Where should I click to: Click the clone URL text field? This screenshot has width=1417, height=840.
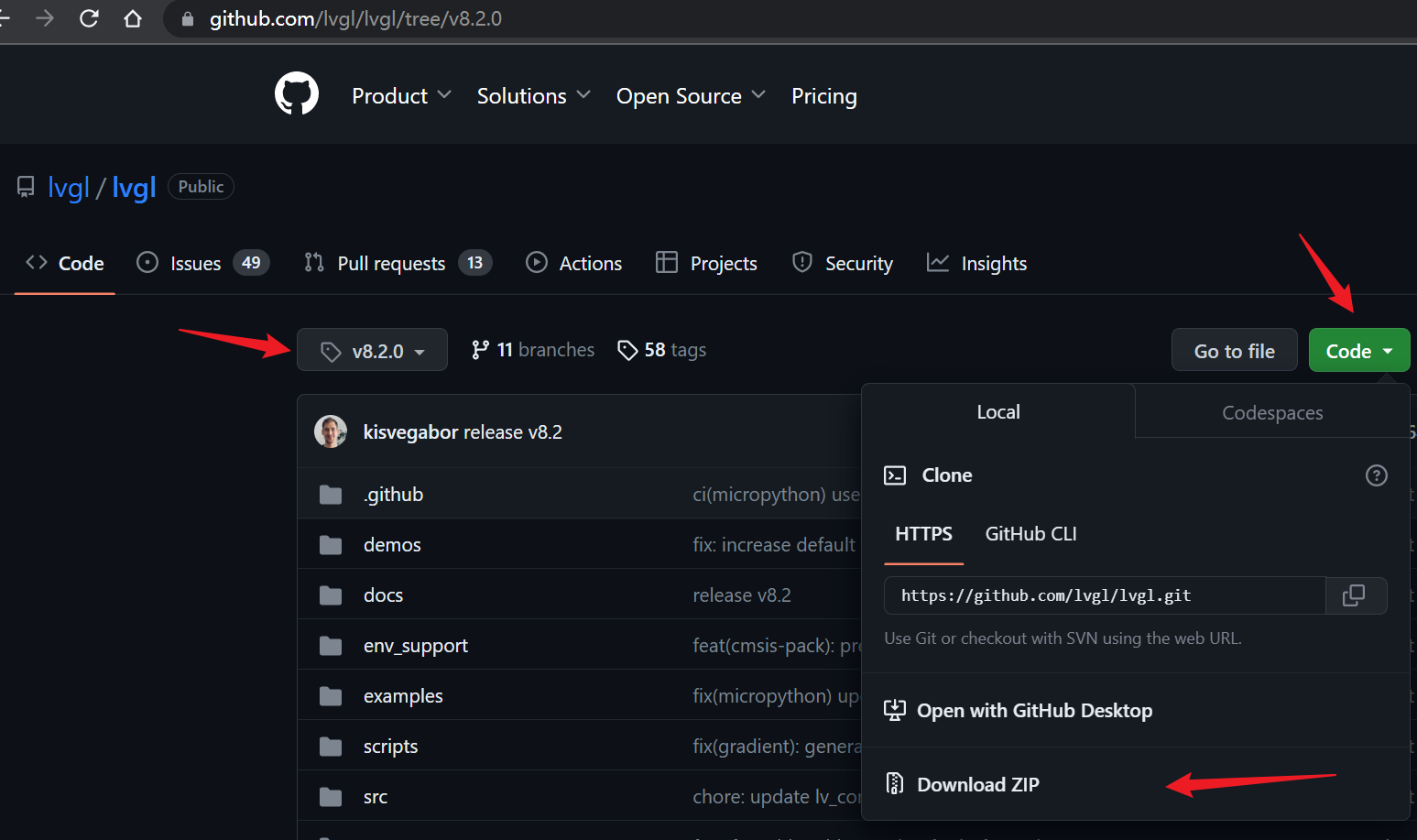tap(1105, 595)
